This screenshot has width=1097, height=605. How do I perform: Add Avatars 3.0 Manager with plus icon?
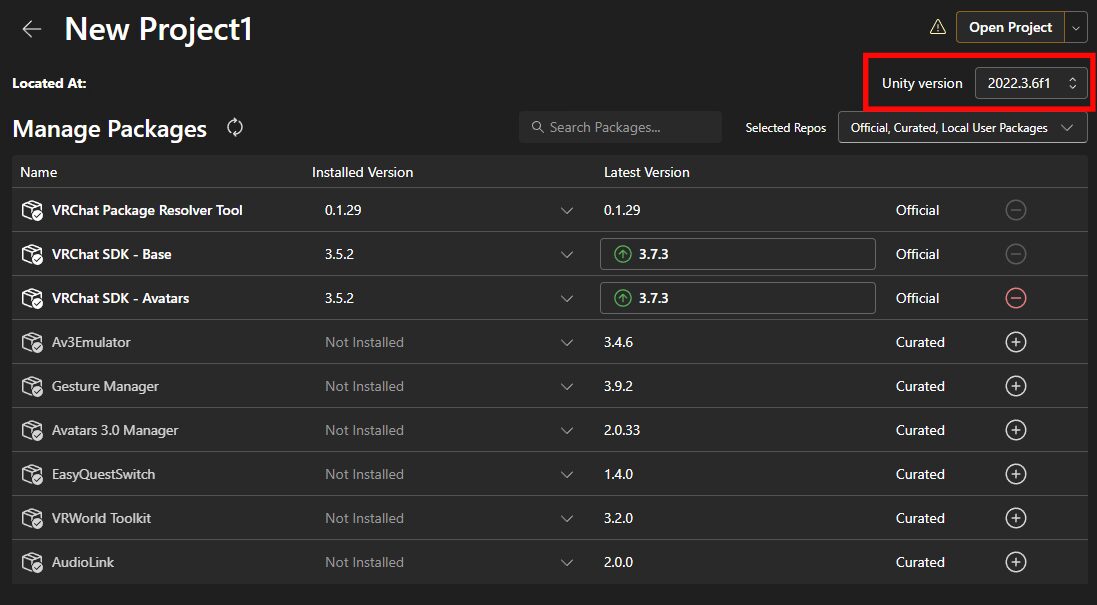1016,430
